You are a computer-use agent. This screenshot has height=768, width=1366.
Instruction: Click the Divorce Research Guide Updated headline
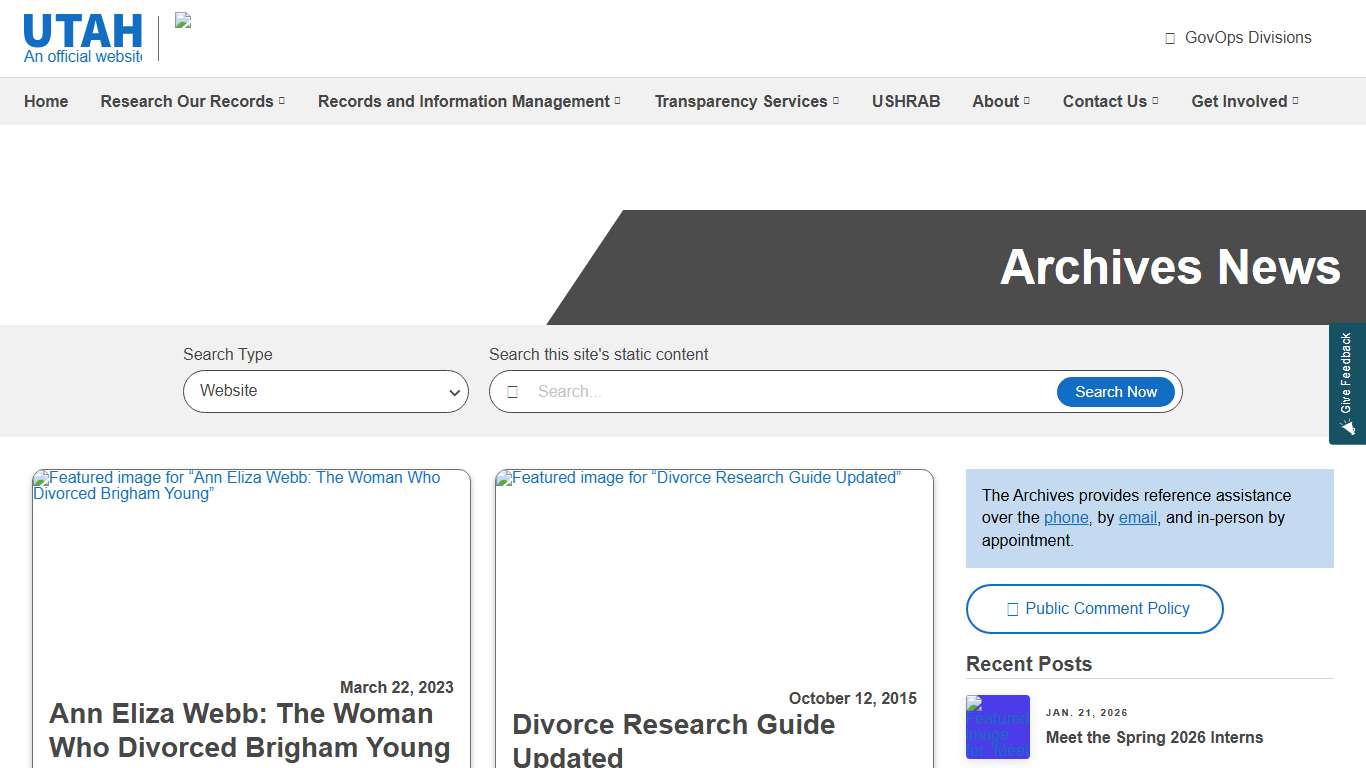tap(673, 738)
